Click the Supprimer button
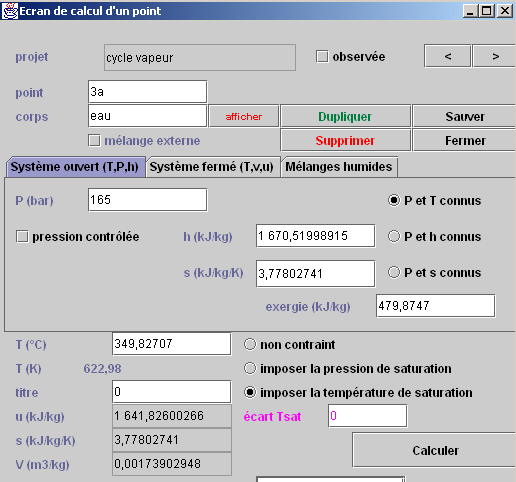 point(345,140)
